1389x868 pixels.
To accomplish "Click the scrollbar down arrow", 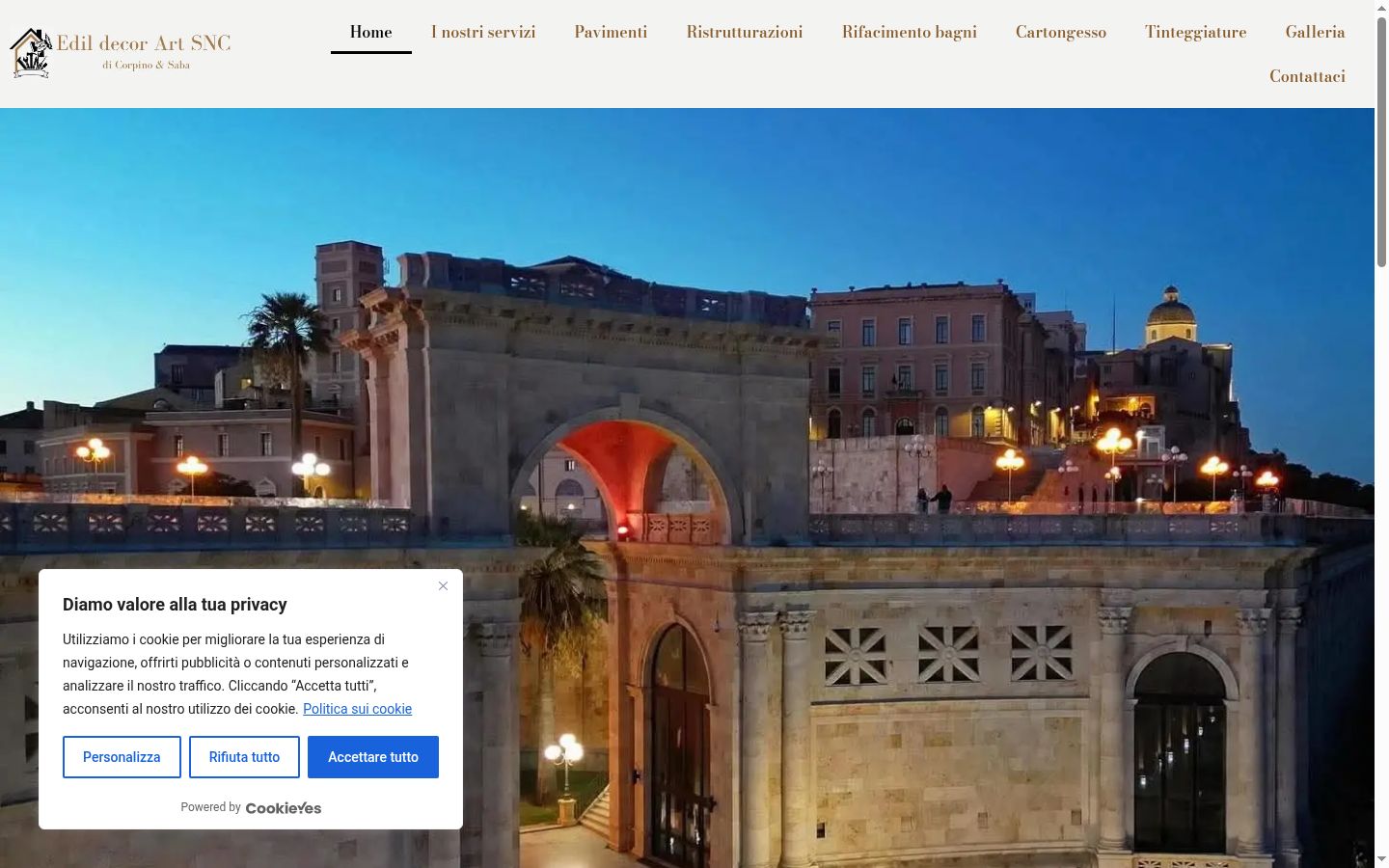I will coord(1381,859).
